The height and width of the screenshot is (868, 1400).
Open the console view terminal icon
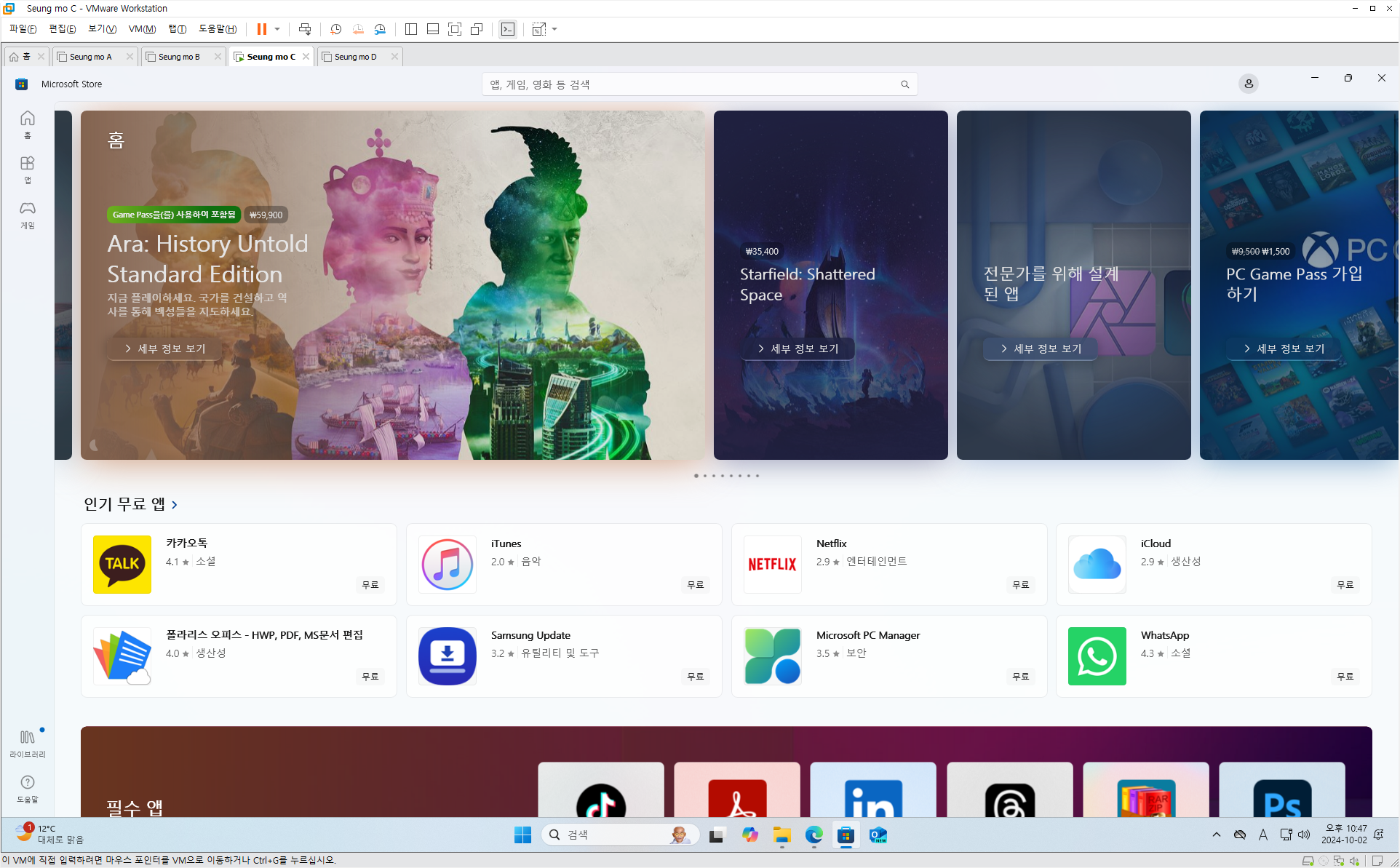click(x=508, y=29)
